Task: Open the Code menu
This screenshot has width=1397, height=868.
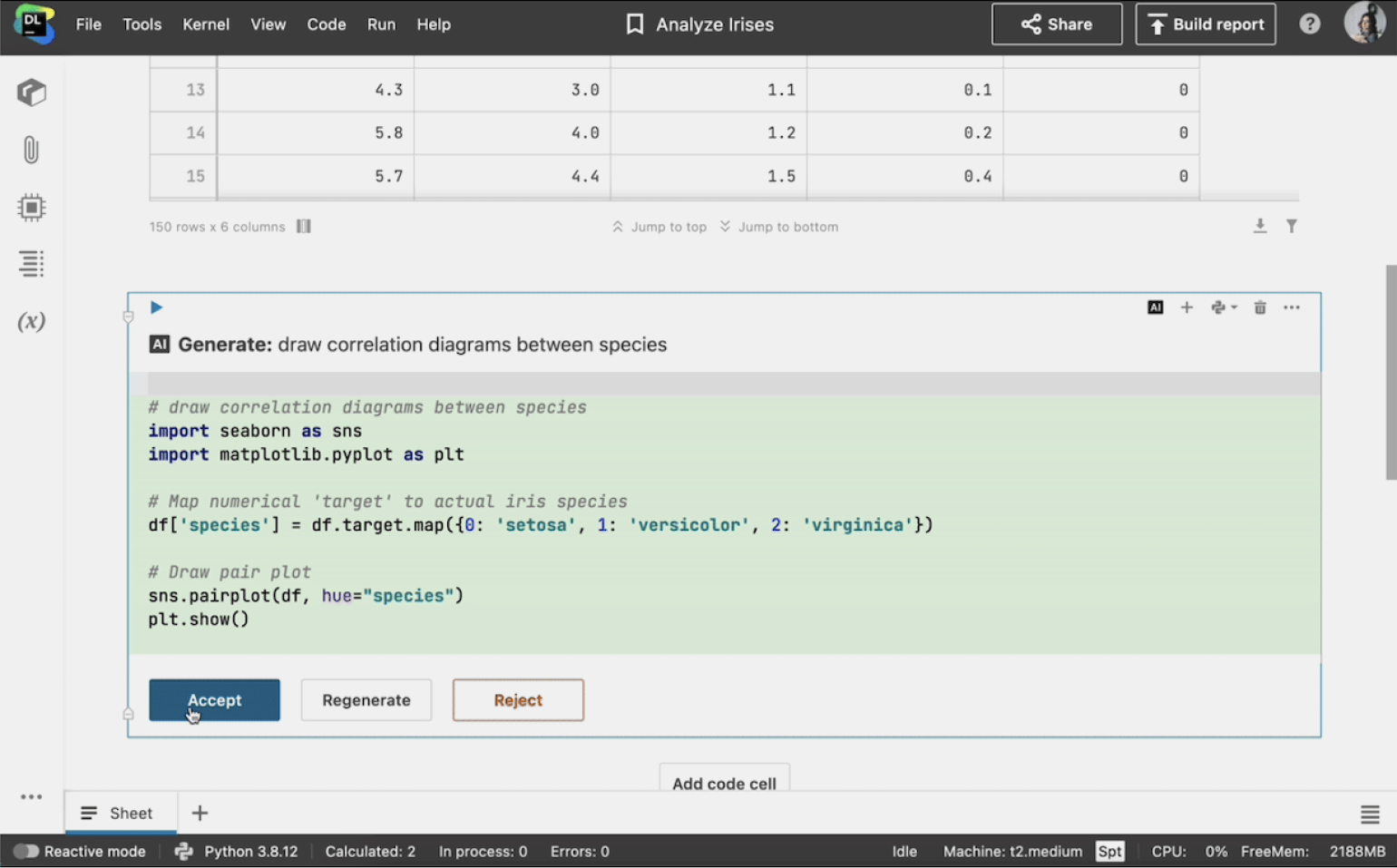Action: click(327, 24)
